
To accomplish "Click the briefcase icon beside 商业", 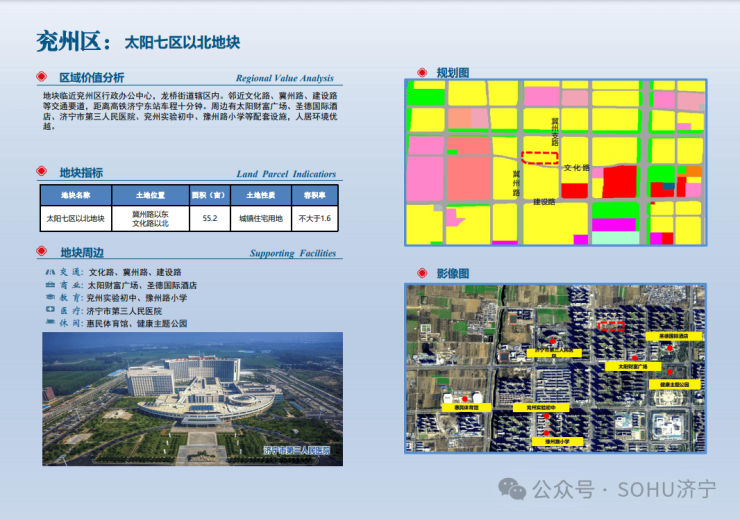I will 50,285.
